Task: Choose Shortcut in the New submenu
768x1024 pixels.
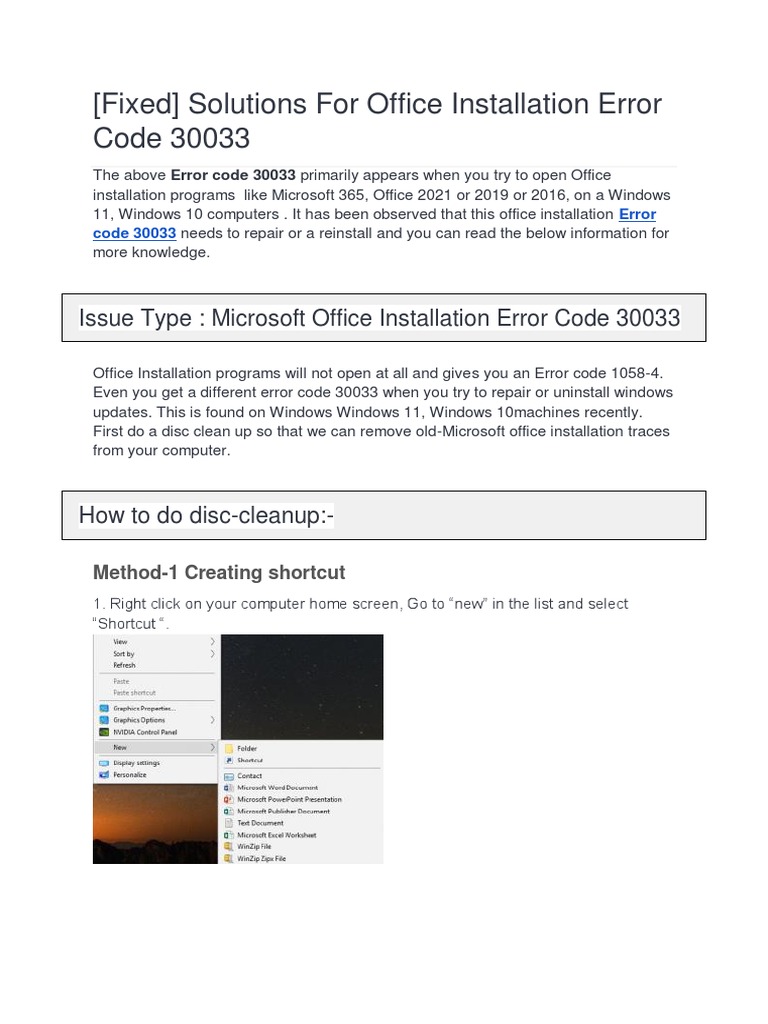Action: [249, 760]
